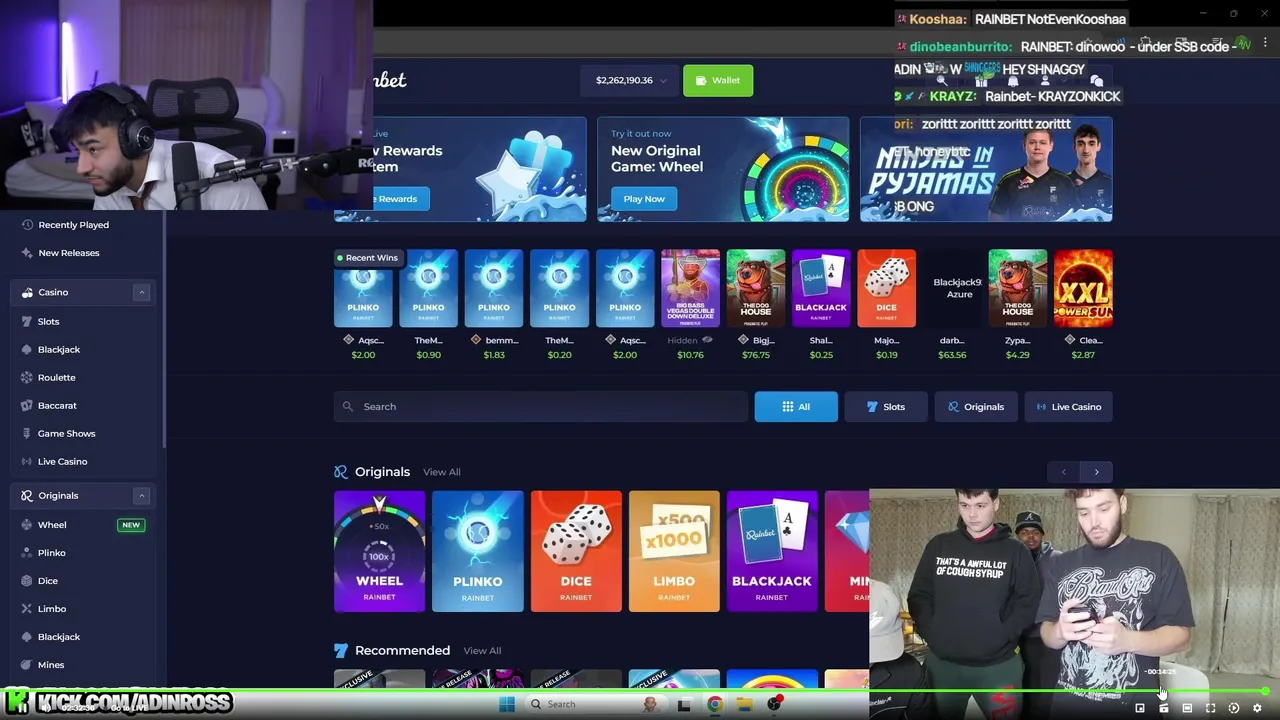Select the All games filter tab
The image size is (1280, 720).
796,407
